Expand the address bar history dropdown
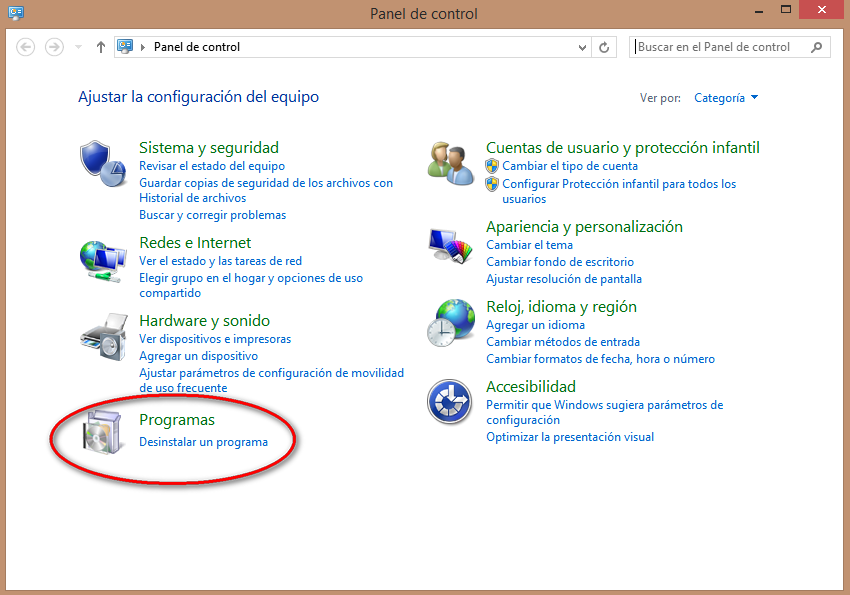850x595 pixels. pos(582,47)
